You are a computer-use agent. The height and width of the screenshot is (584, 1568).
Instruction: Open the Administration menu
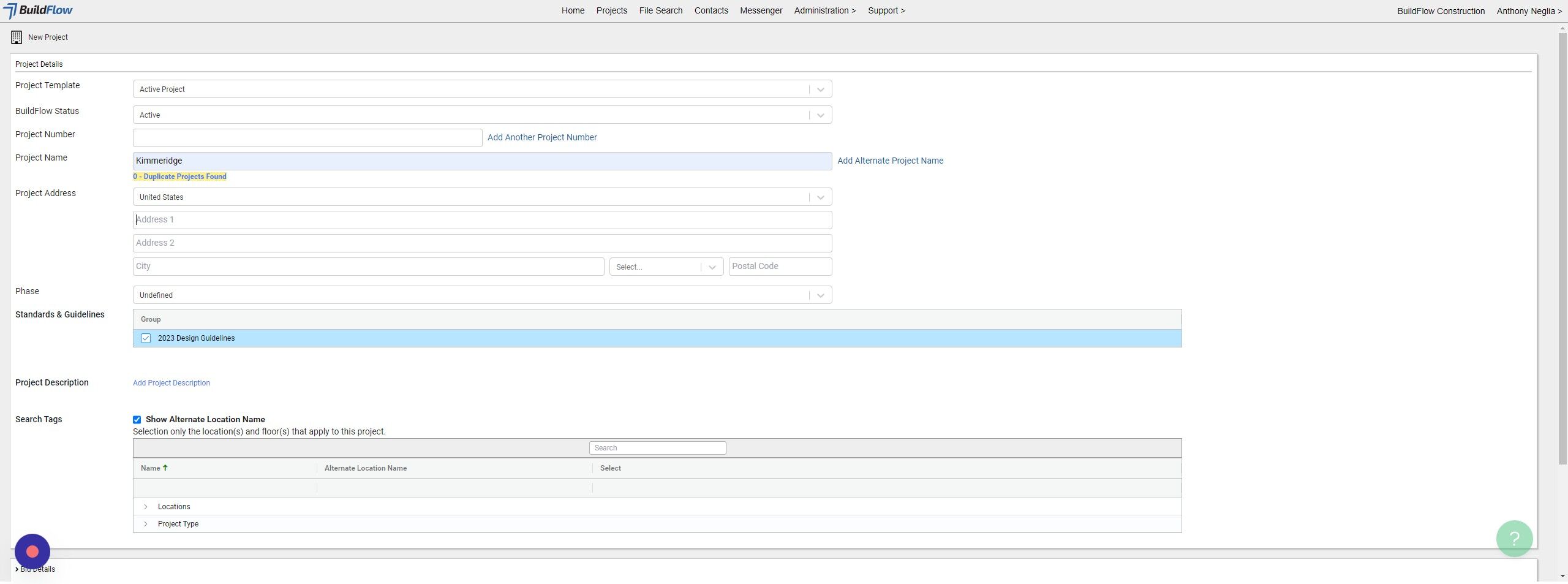[x=825, y=10]
